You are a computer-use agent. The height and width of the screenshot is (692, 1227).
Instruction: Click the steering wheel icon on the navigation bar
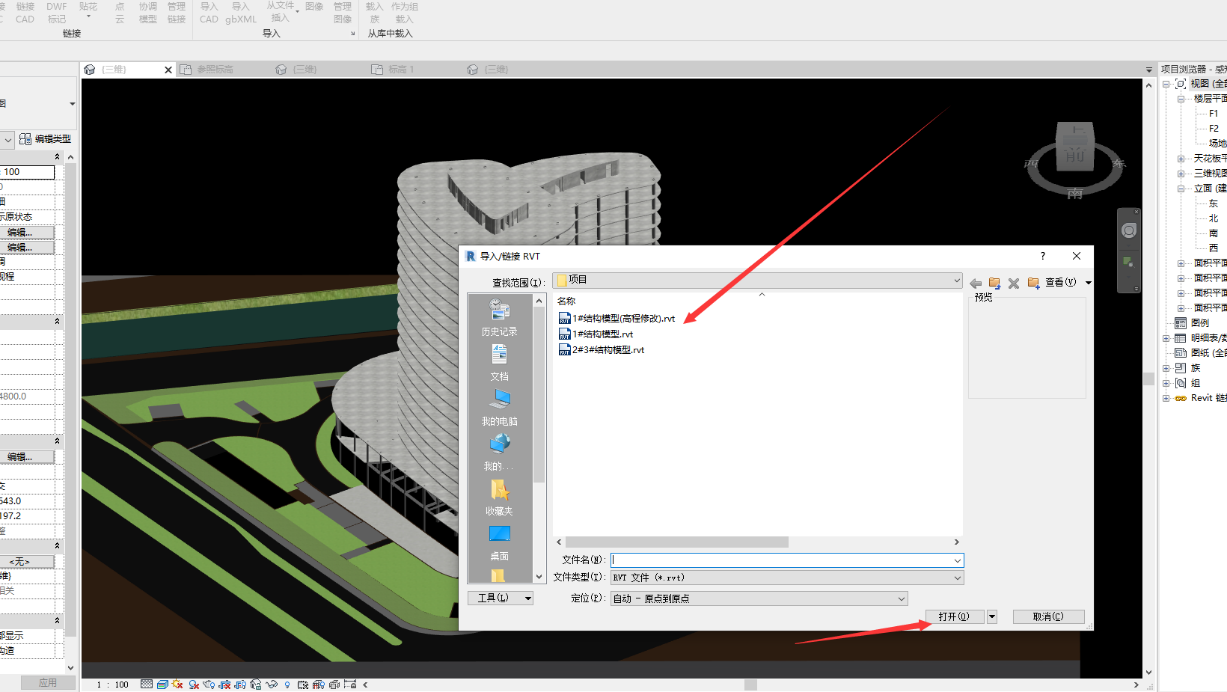click(x=1128, y=230)
